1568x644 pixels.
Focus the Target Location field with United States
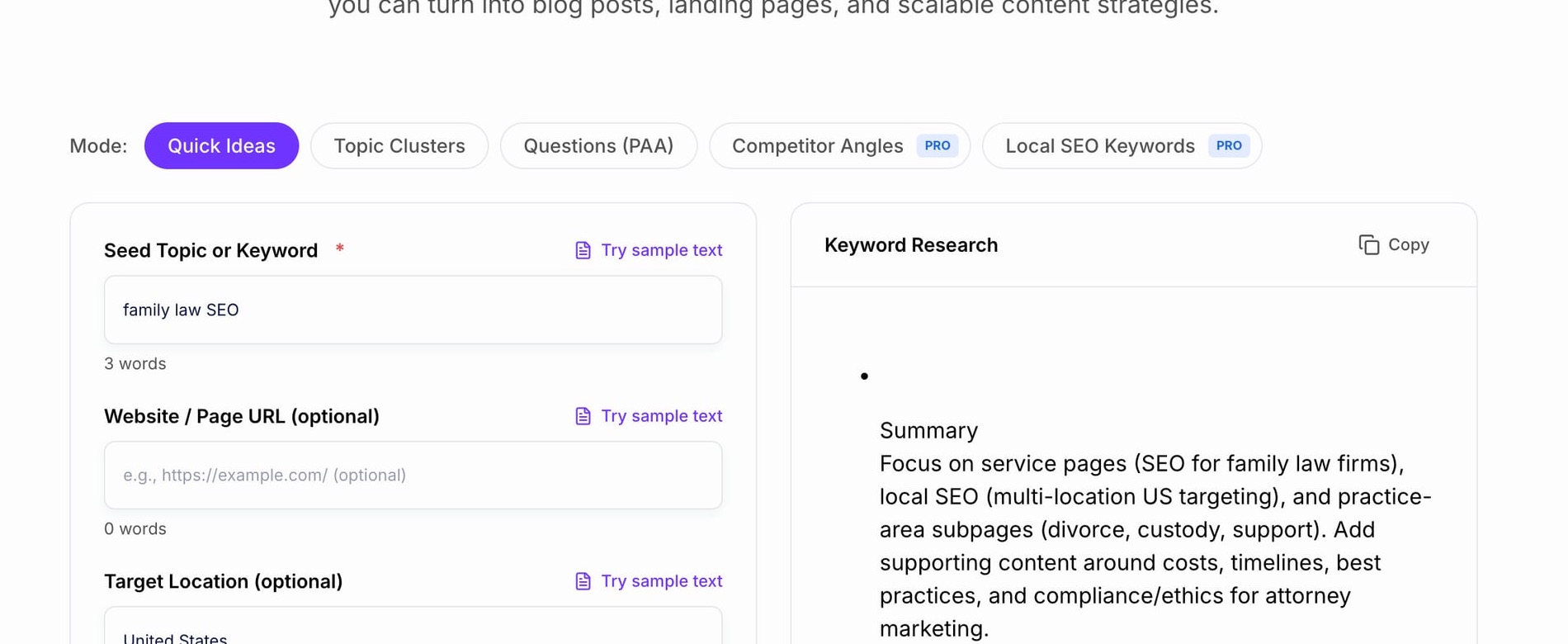pyautogui.click(x=413, y=626)
